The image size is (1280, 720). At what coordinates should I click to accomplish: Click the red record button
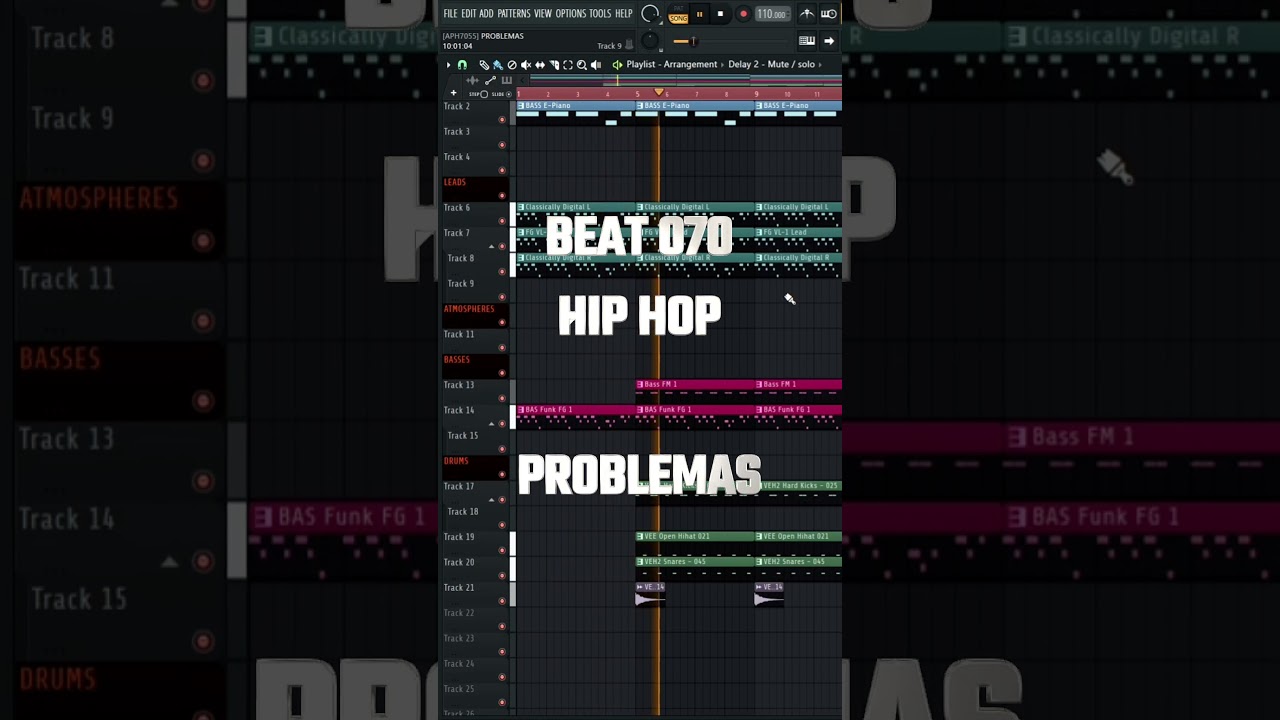743,14
